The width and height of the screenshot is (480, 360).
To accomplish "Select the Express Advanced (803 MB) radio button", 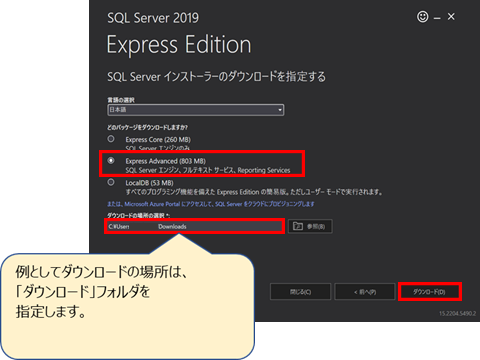I will [111, 161].
